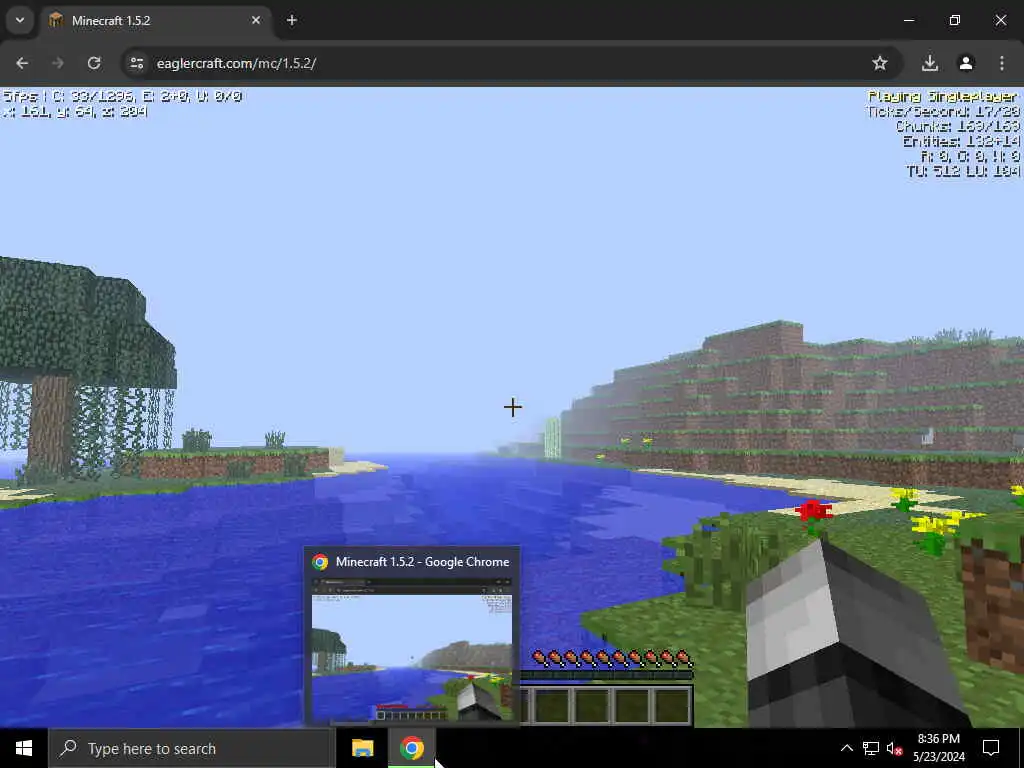Restore down the Chrome window
Screen dimensions: 1024x768
pyautogui.click(x=955, y=20)
